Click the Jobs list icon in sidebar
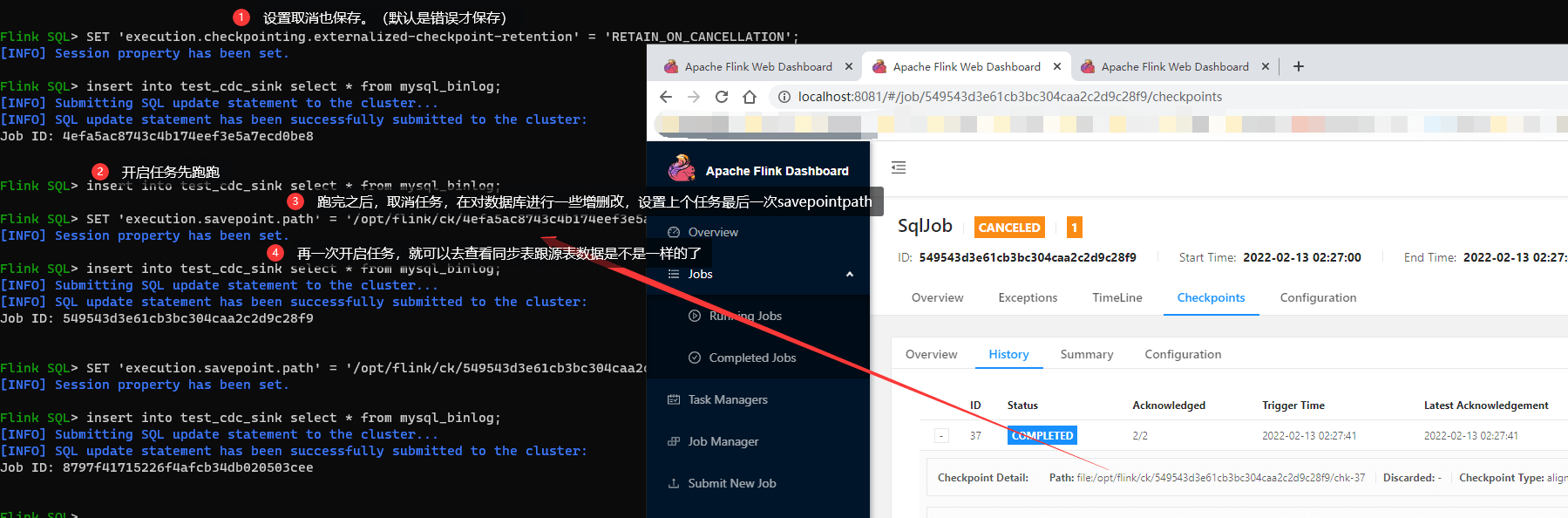This screenshot has height=518, width=1568. [x=674, y=274]
